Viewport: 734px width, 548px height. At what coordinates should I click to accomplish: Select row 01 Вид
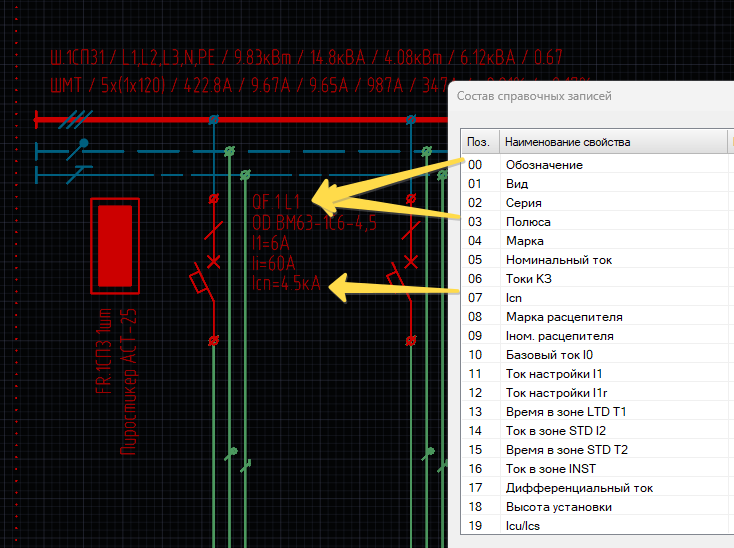(x=598, y=183)
